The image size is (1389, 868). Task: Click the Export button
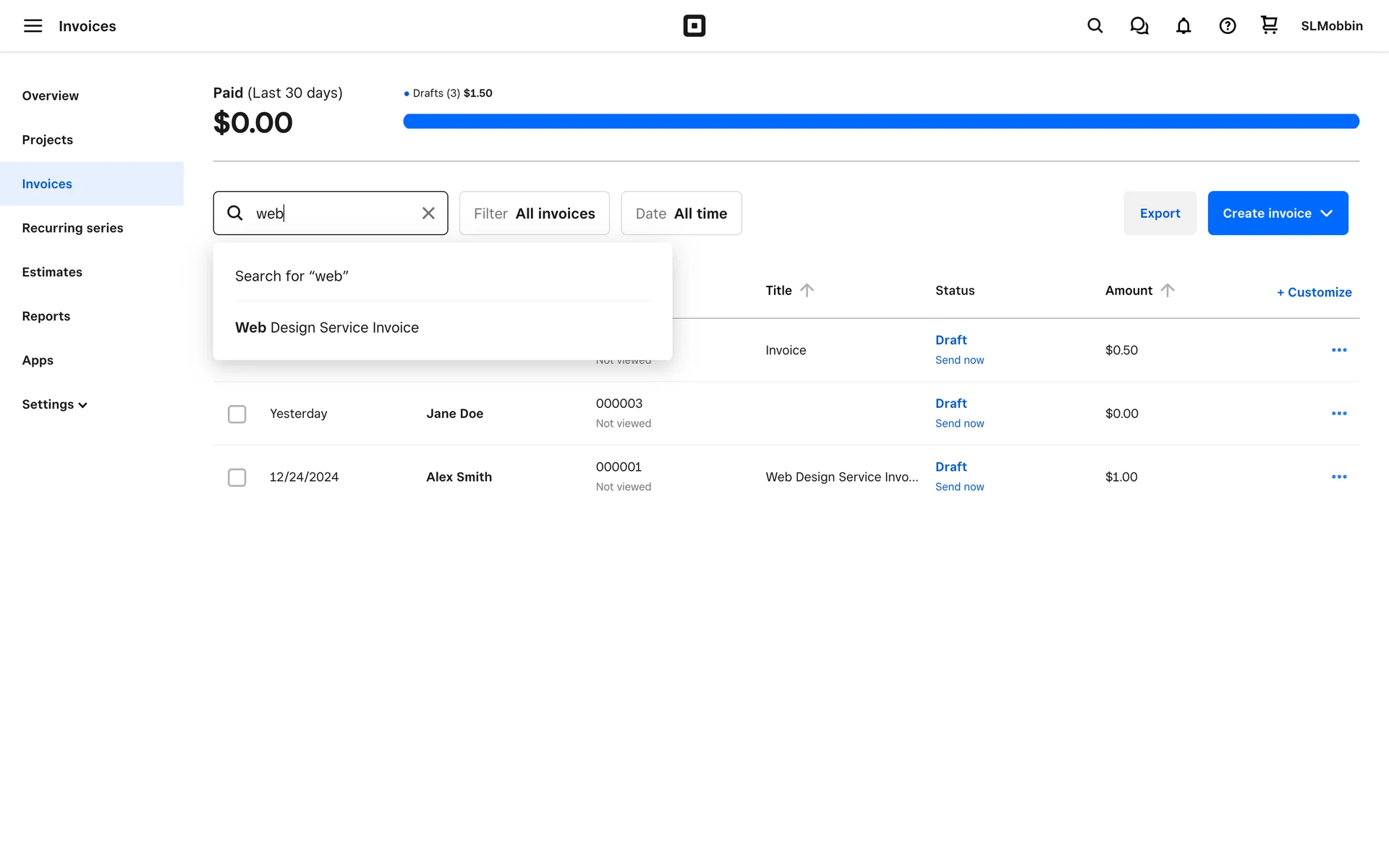point(1159,213)
